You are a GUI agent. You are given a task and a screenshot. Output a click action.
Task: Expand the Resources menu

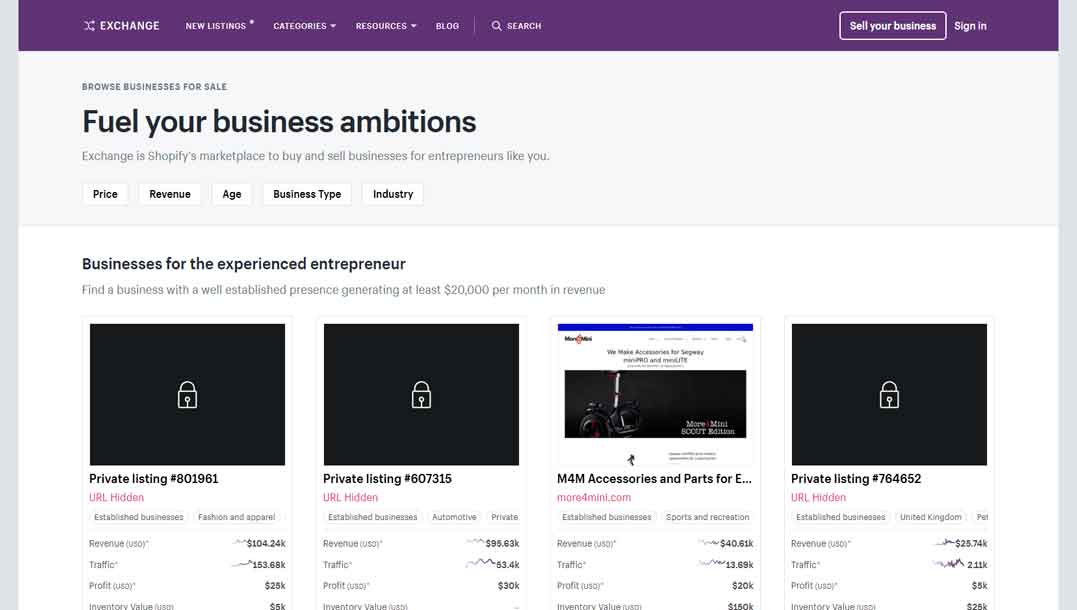386,26
